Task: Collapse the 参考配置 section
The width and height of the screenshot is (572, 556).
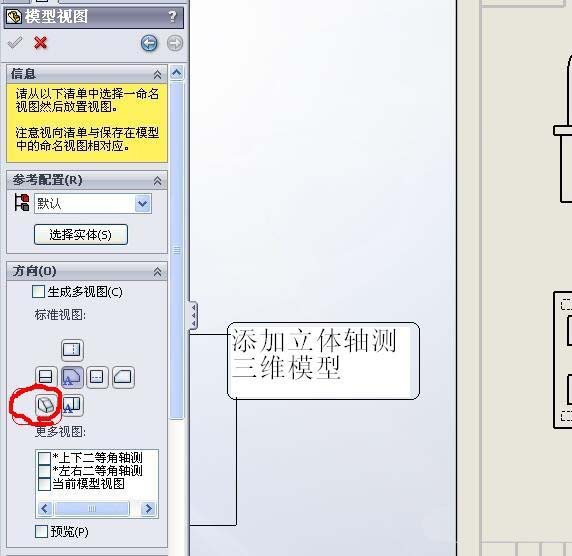Action: (x=157, y=180)
